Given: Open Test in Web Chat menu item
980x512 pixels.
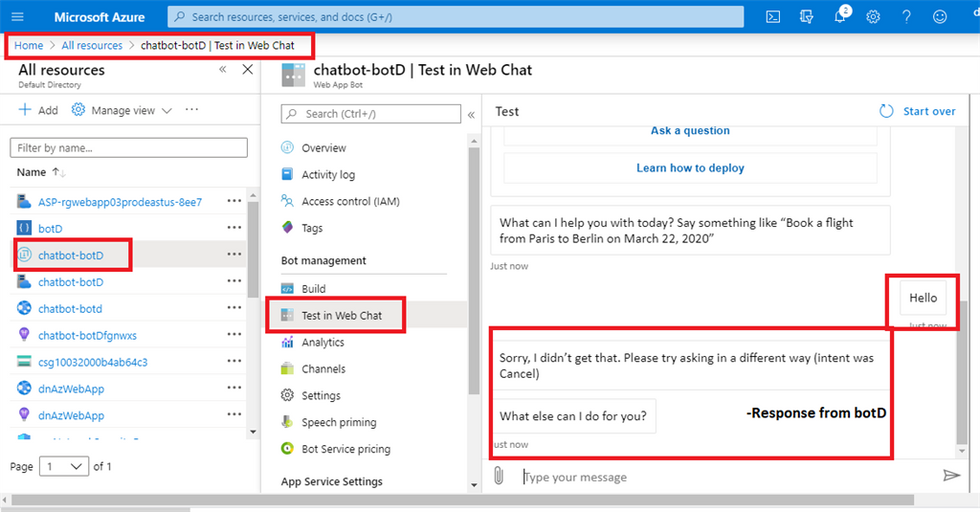Looking at the screenshot, I should 341,315.
